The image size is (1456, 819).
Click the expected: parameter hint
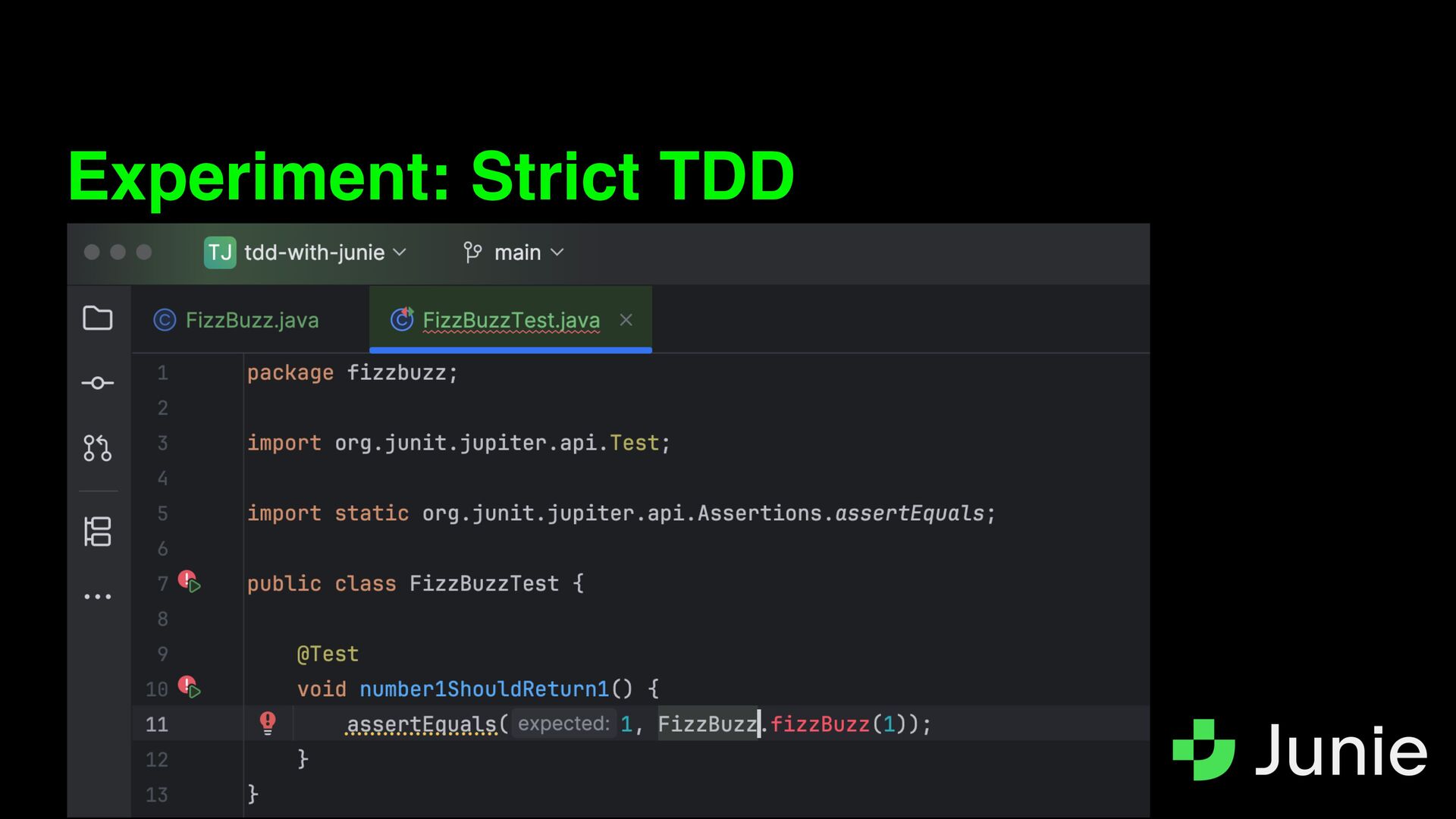(x=563, y=724)
